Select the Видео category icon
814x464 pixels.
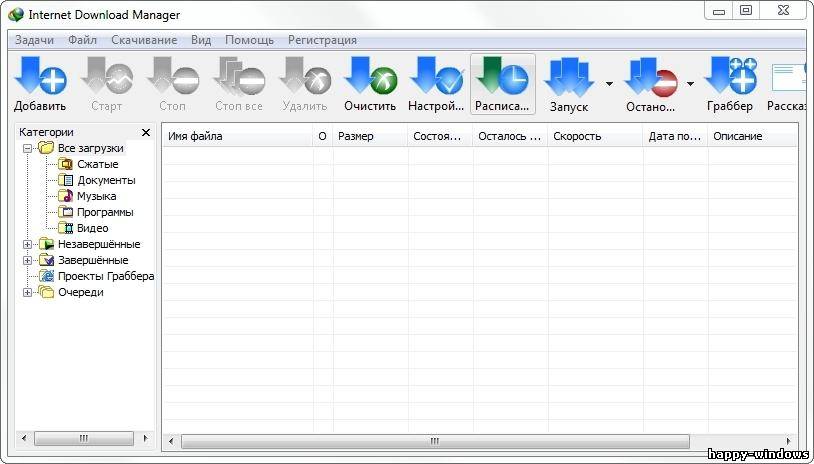(65, 228)
